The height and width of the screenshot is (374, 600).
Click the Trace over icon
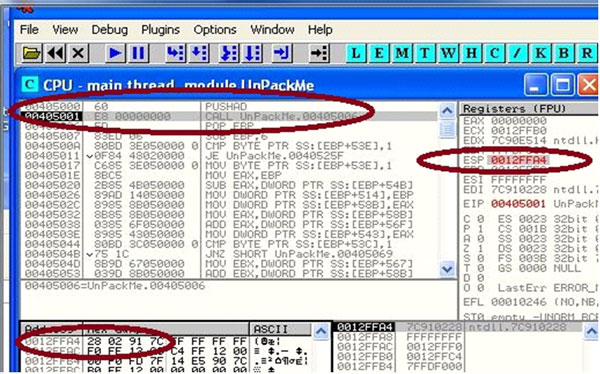click(253, 53)
